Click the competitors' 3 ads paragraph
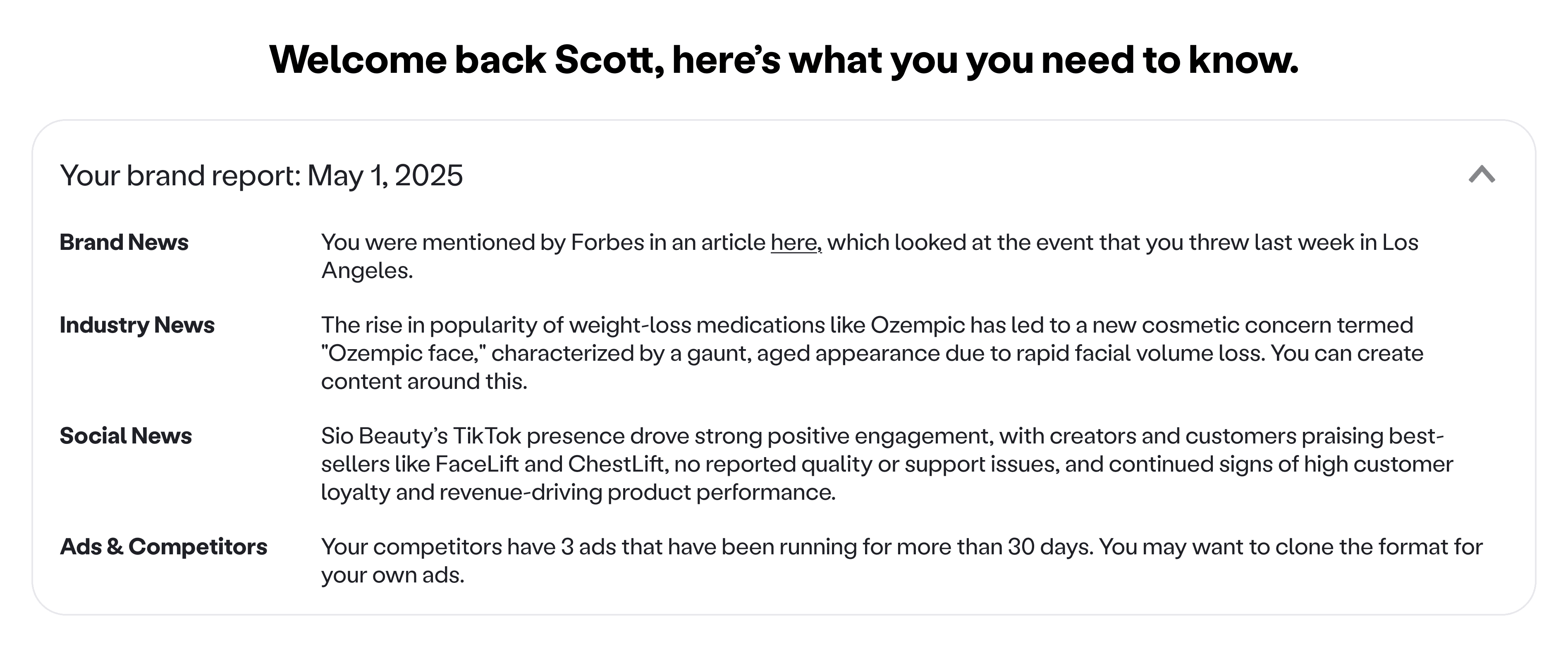The height and width of the screenshot is (647, 1568). click(901, 561)
